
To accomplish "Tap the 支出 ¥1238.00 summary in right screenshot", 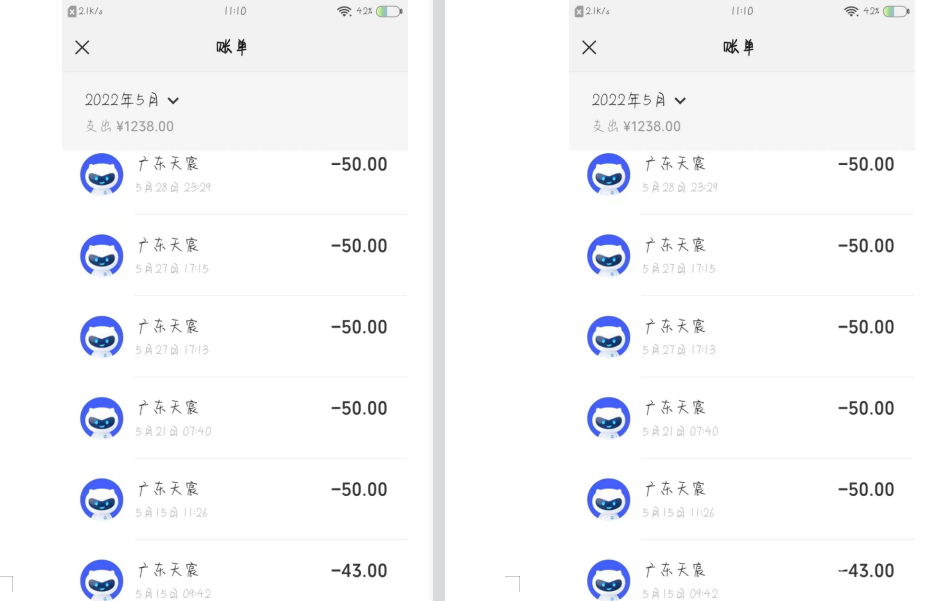I will tap(637, 126).
